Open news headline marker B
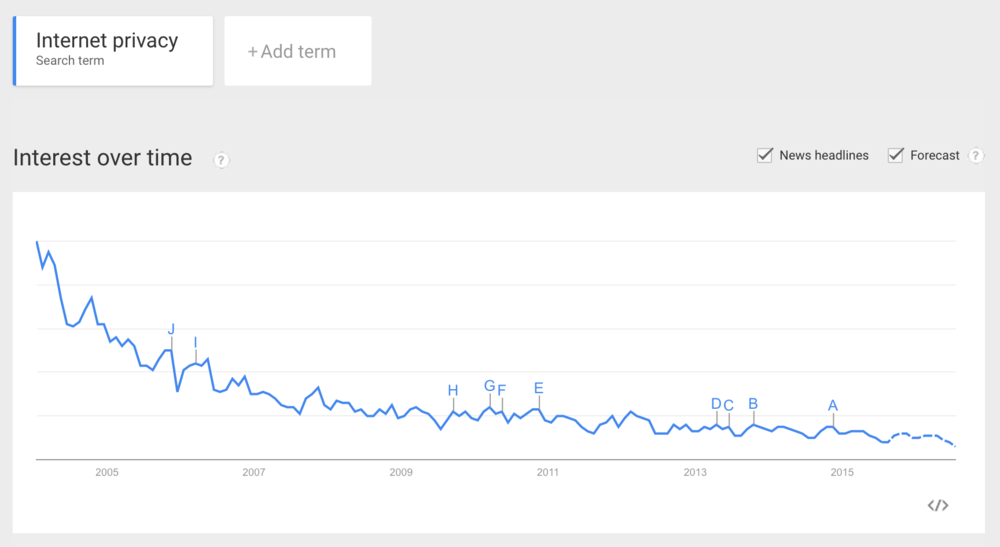 coord(753,404)
